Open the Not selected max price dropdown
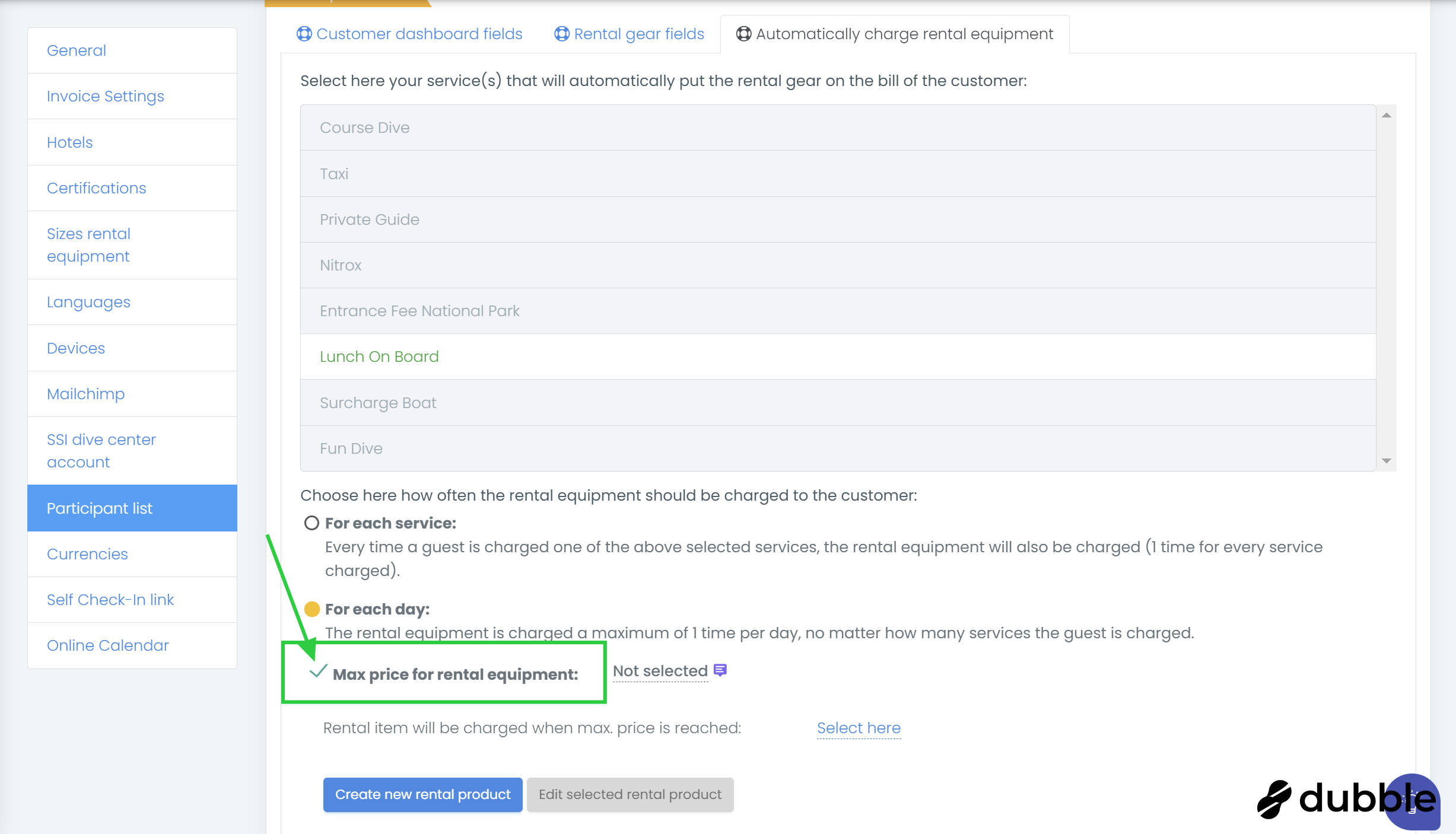The width and height of the screenshot is (1456, 834). click(660, 671)
